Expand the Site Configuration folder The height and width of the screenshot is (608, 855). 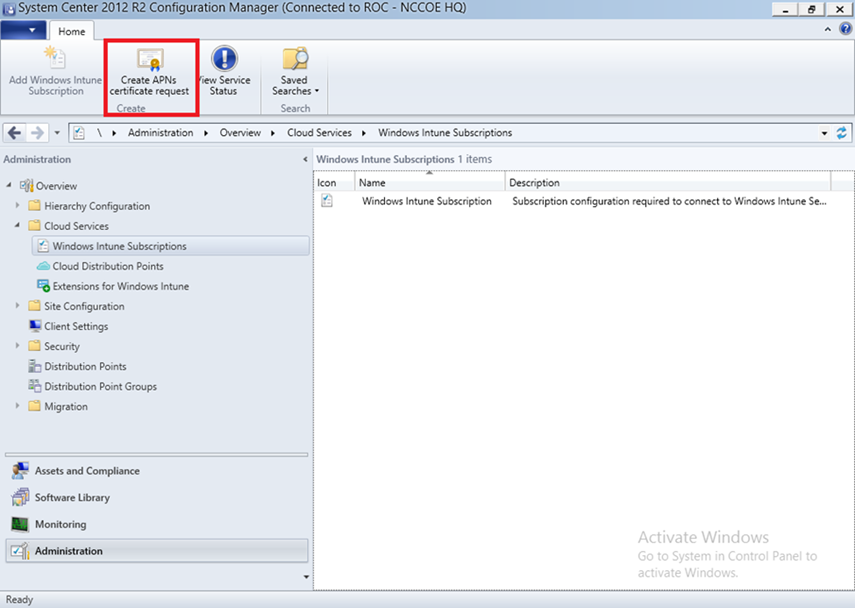tap(17, 306)
